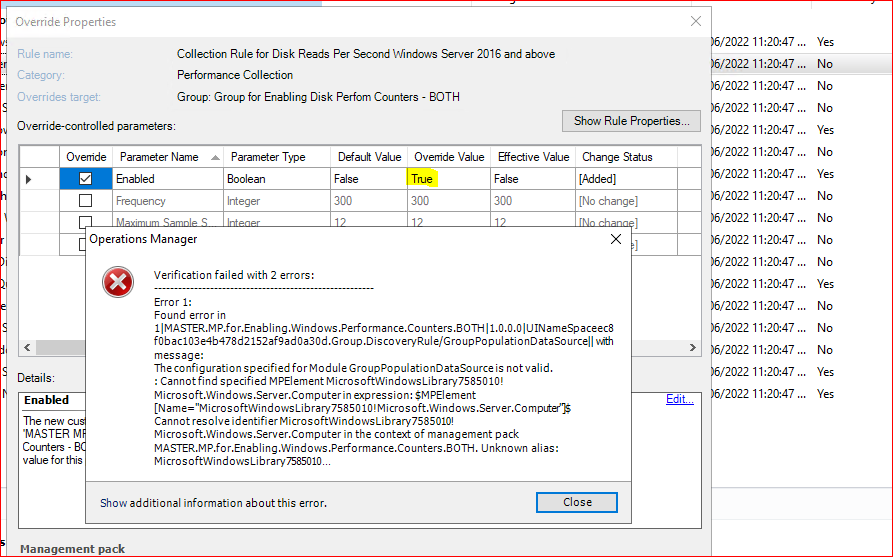Viewport: 893px width, 557px height.
Task: Click Verification failed with 2 errors text
Action: (234, 275)
